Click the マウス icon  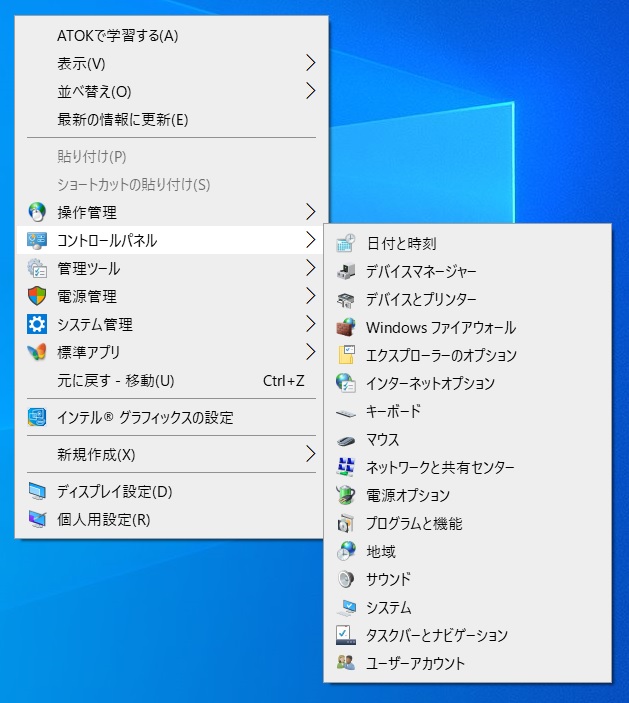point(346,440)
